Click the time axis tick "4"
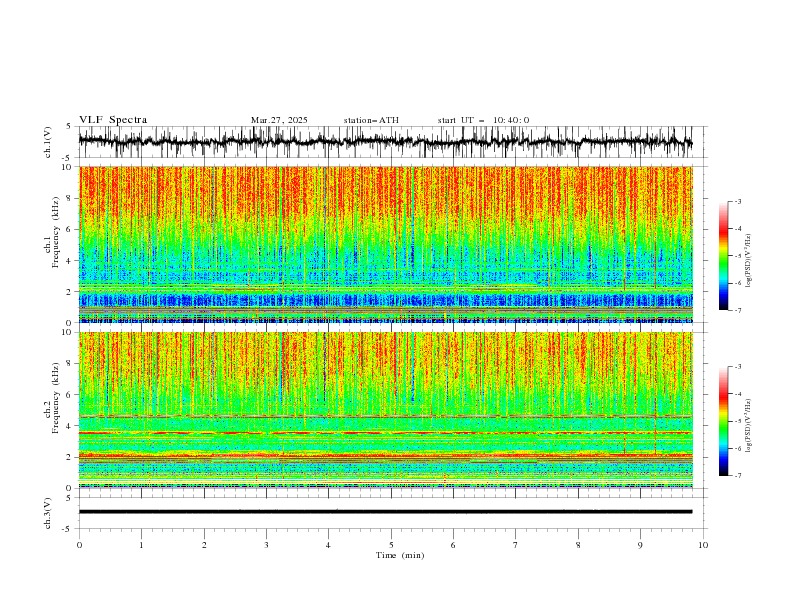The width and height of the screenshot is (792, 612). (328, 545)
